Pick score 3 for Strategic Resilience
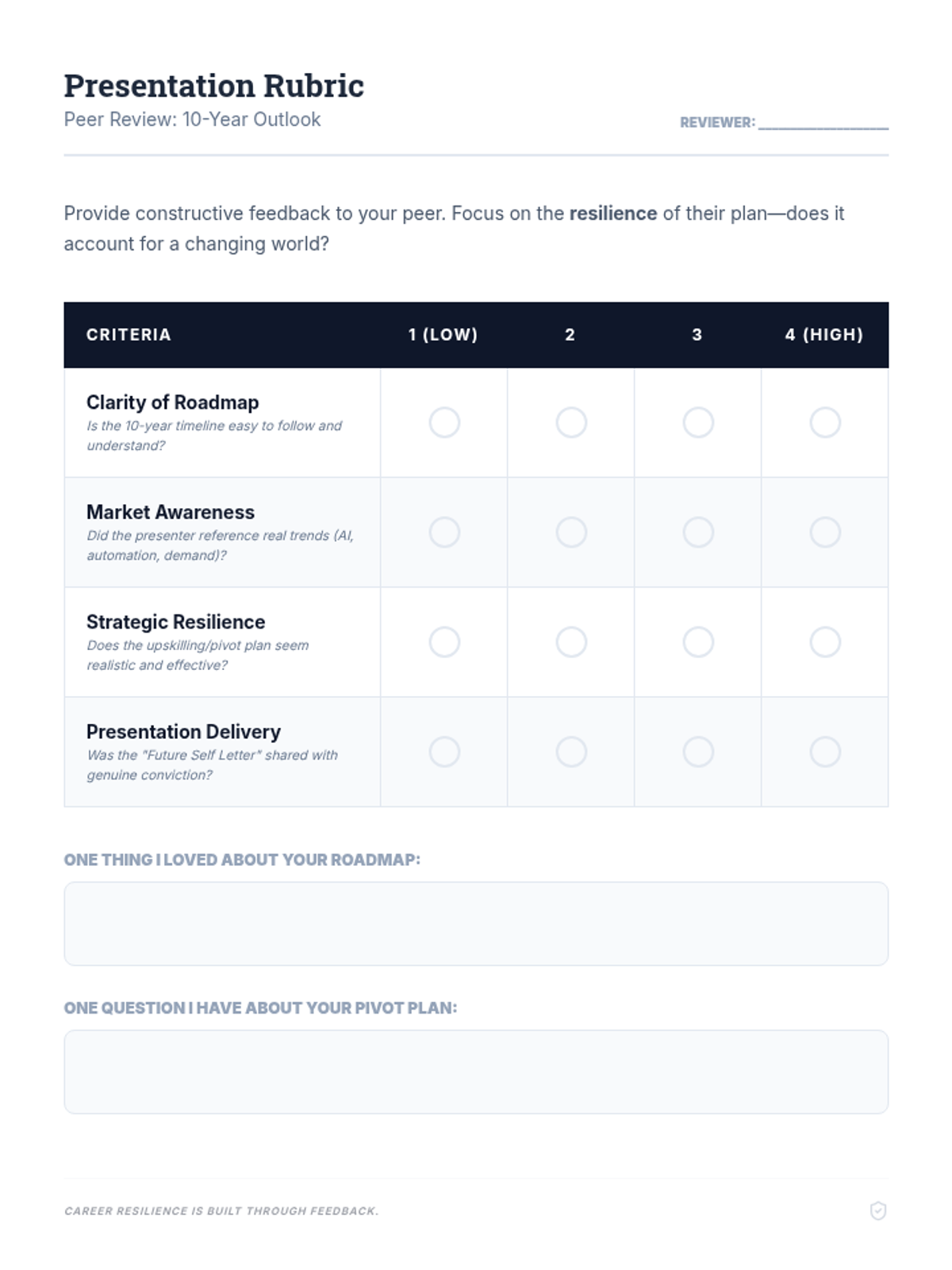Viewport: 952px width, 1270px height. tap(698, 641)
